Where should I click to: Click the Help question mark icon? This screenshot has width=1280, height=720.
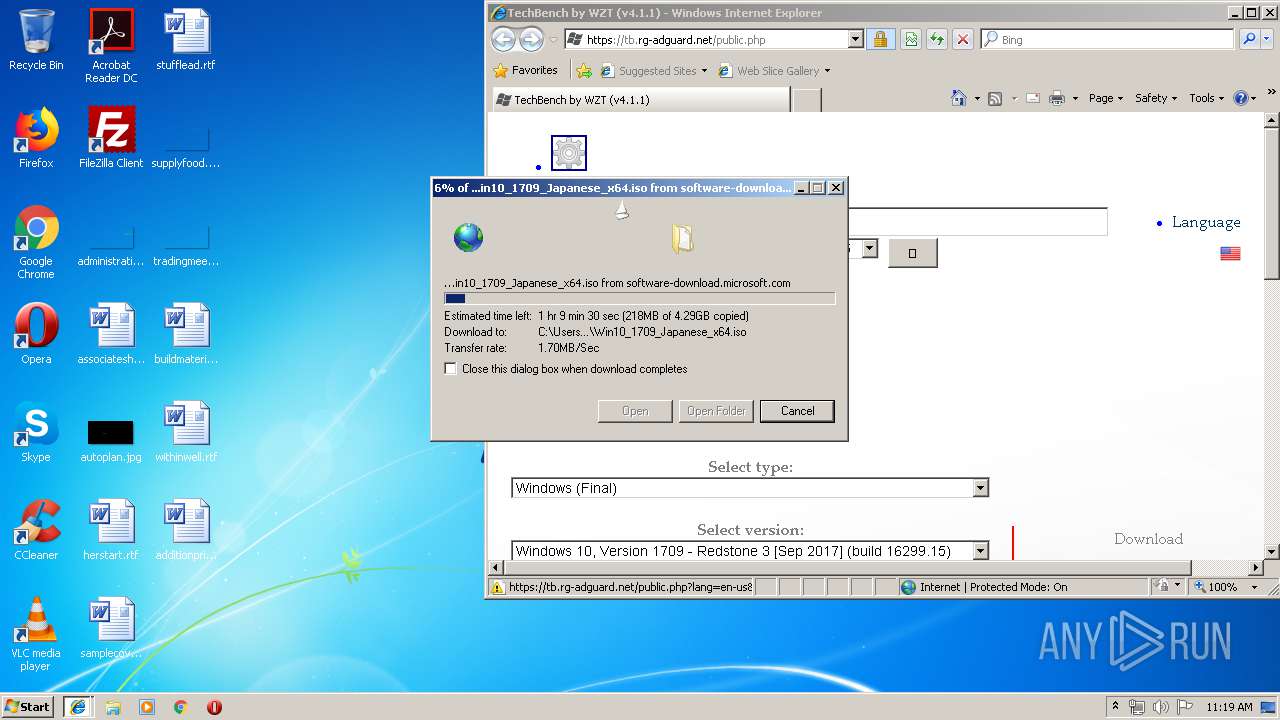[1241, 98]
